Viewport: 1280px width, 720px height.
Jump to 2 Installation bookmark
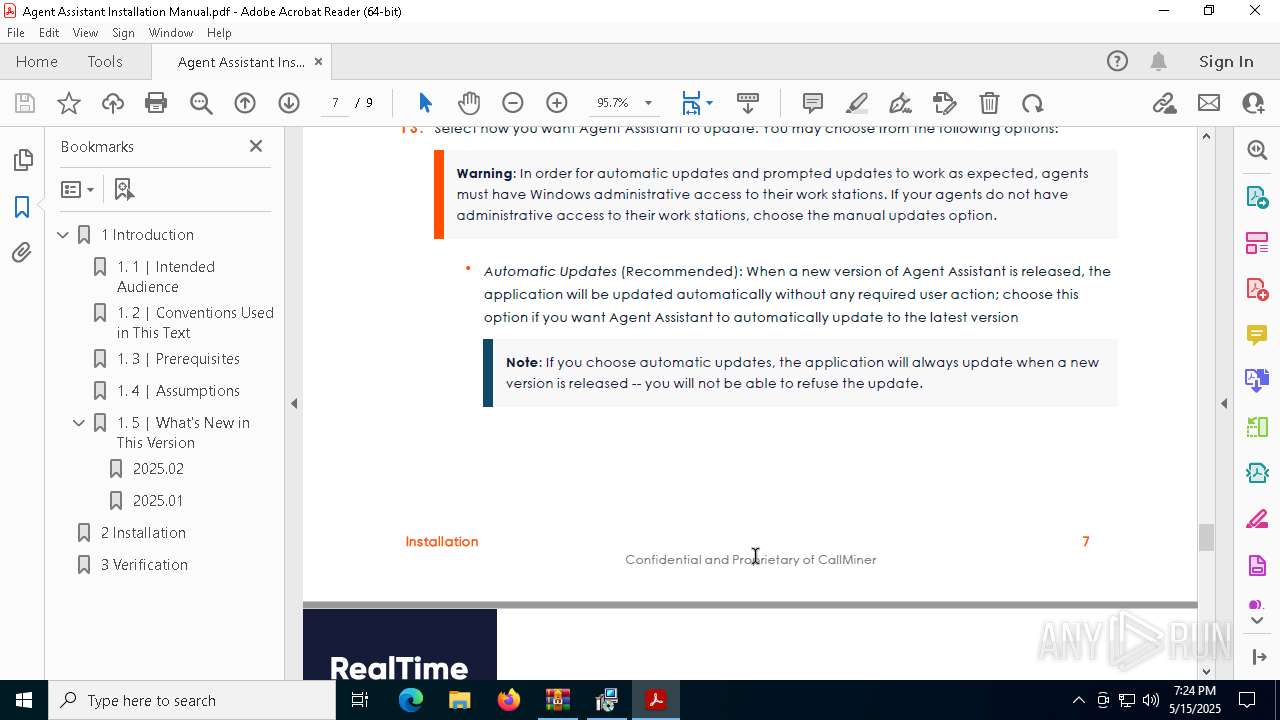(x=143, y=533)
